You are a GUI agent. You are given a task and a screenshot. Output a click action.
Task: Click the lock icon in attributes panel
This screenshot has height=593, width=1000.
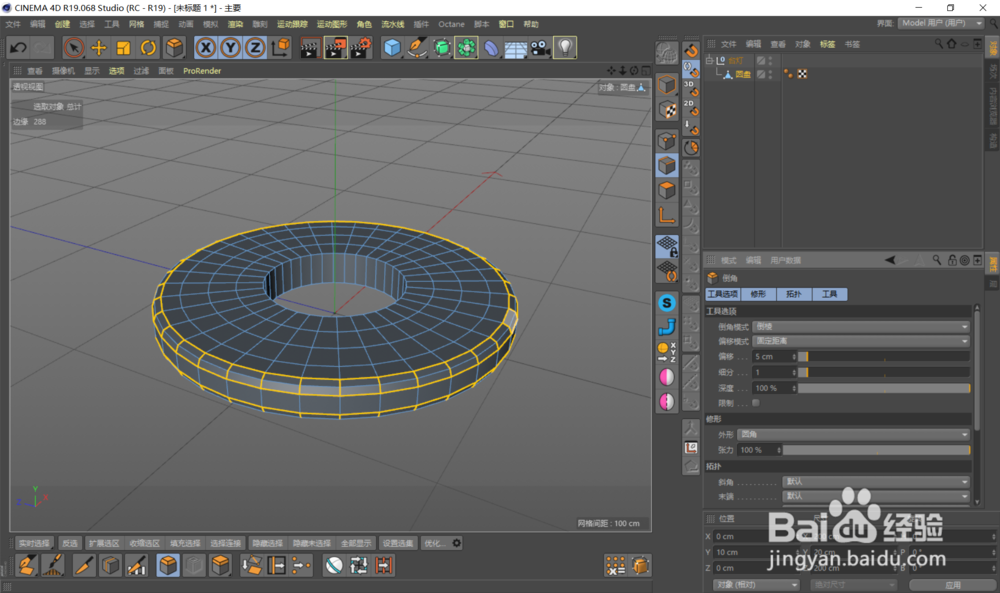tap(952, 260)
